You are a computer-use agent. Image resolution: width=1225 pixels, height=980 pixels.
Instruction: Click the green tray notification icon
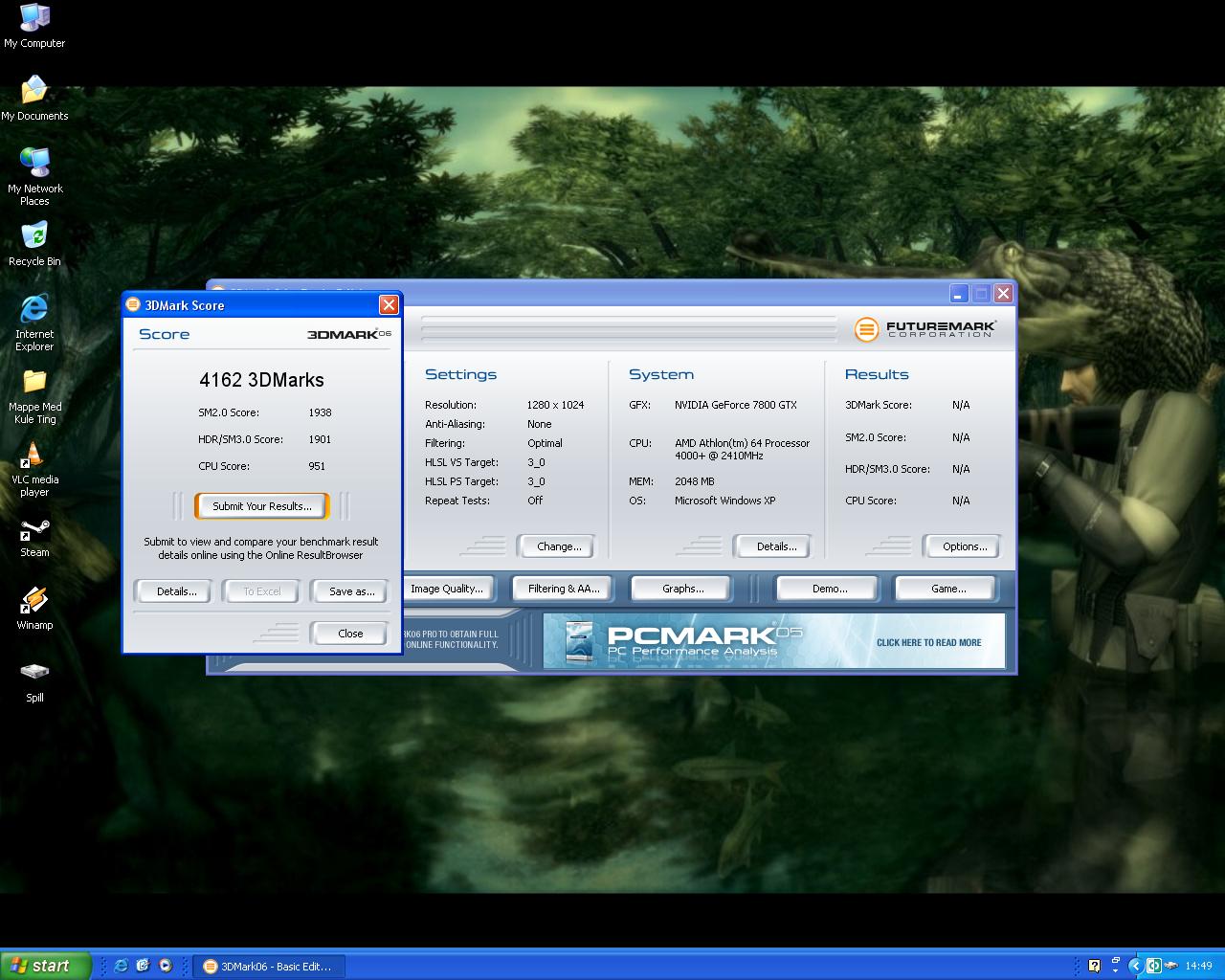1154,966
